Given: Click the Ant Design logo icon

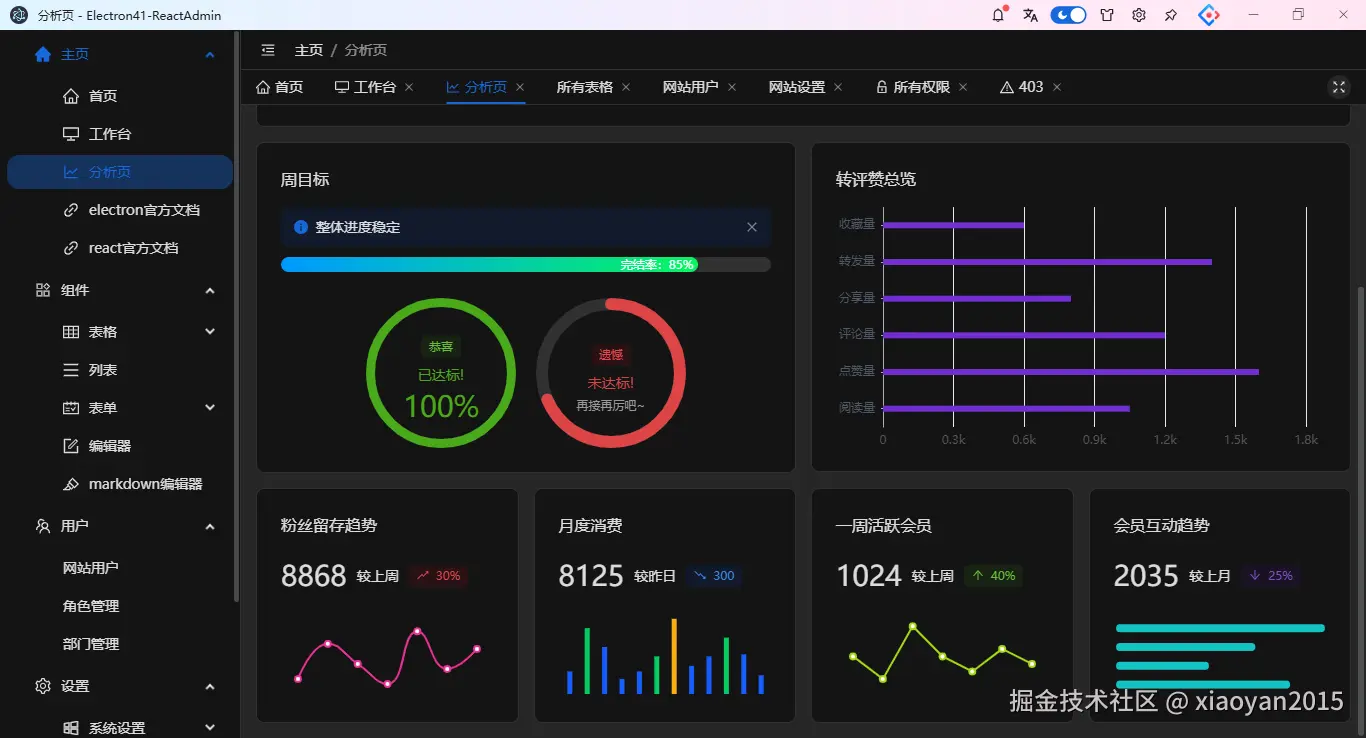Looking at the screenshot, I should coord(1209,15).
